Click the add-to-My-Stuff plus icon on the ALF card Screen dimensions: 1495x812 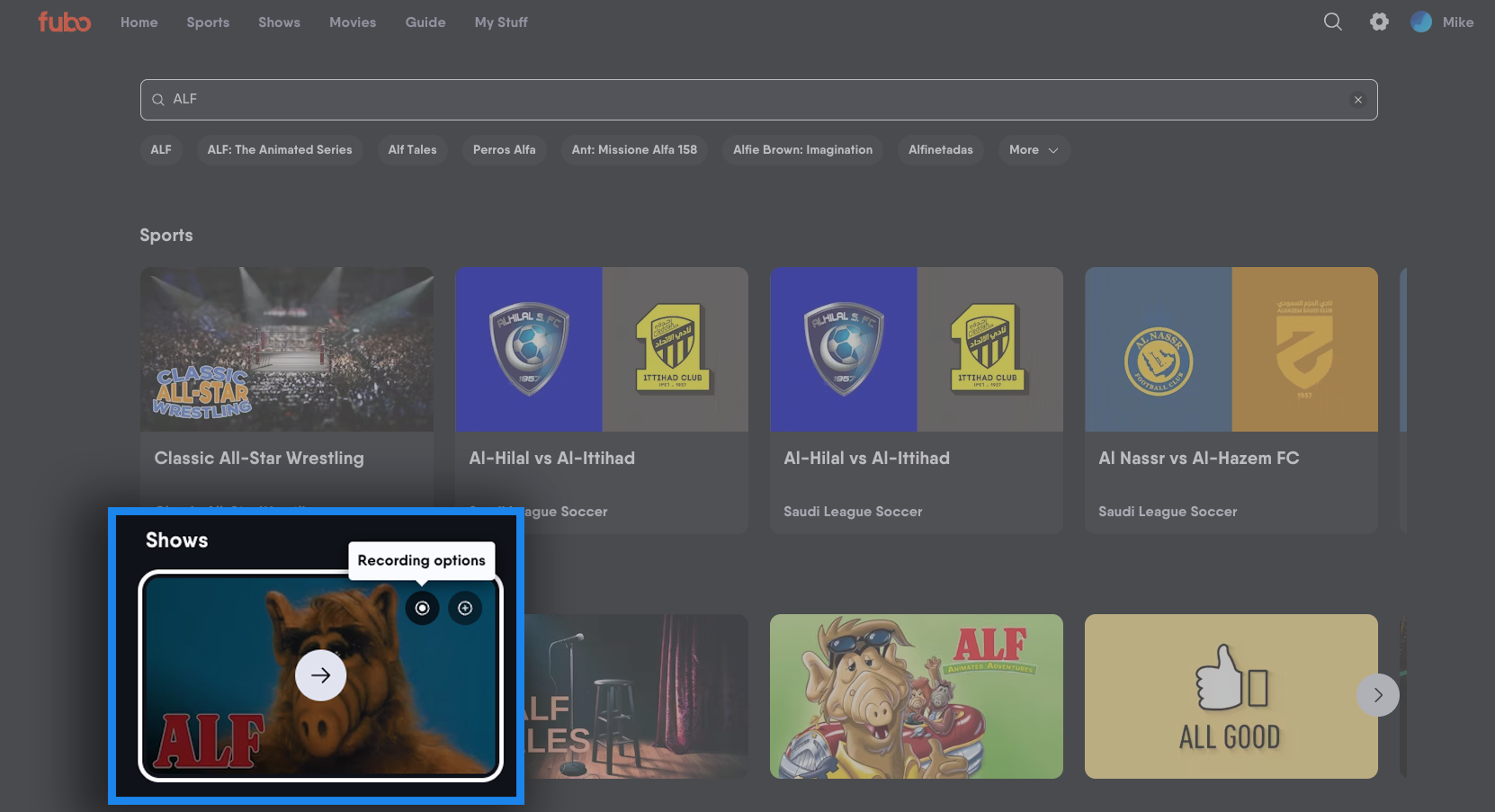pyautogui.click(x=465, y=608)
